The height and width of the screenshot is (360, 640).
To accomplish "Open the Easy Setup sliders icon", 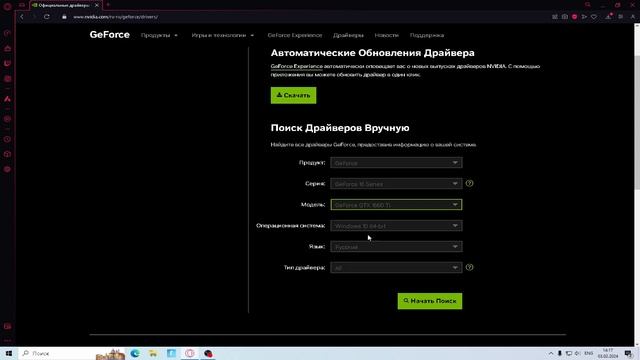I will [620, 17].
